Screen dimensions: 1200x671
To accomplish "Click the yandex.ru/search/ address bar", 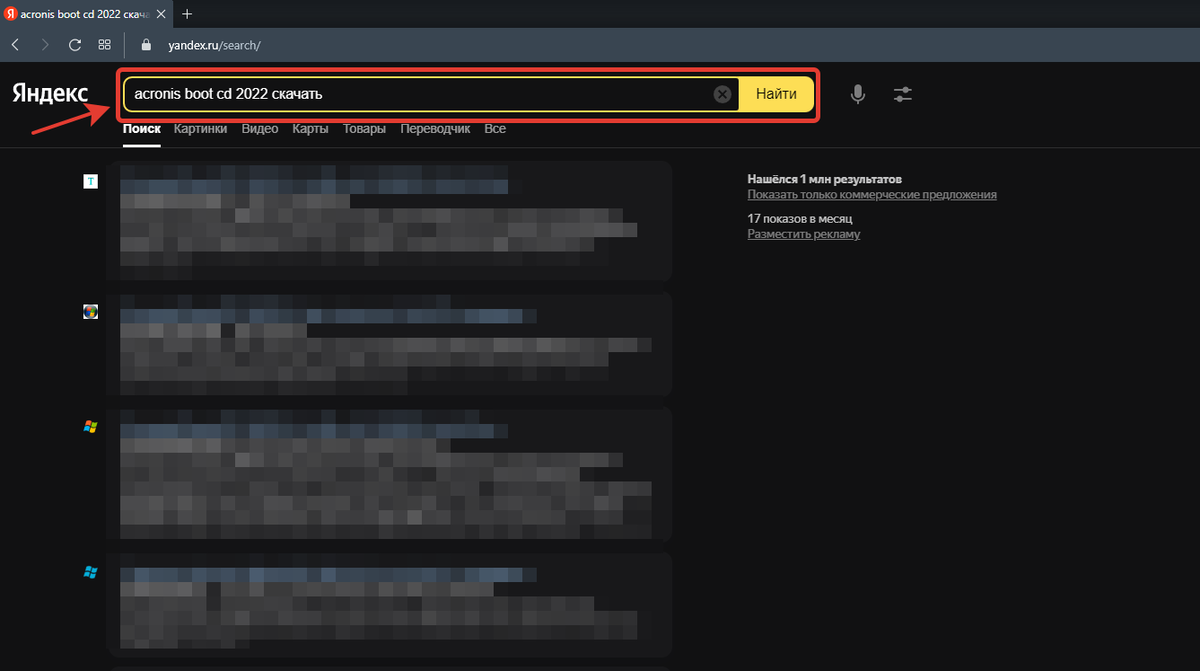I will coord(215,45).
